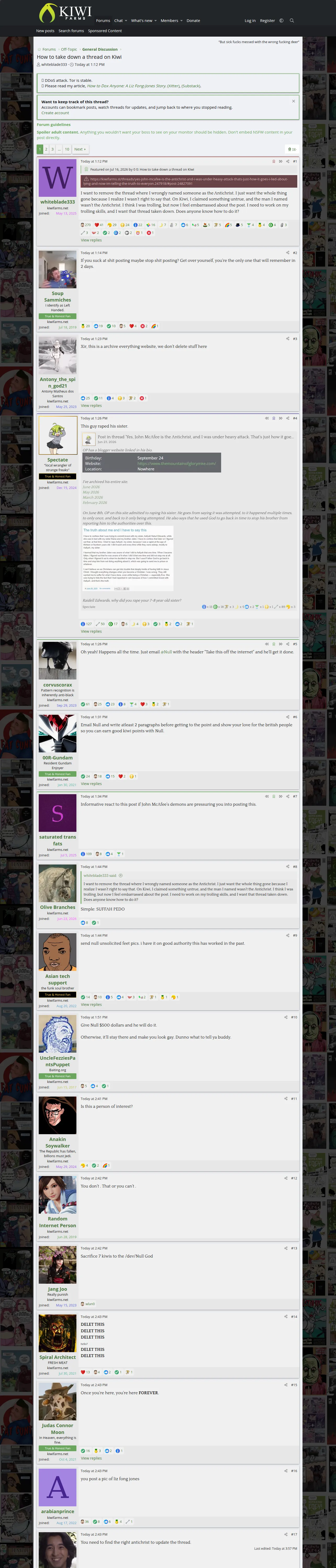Open 00R-Gundam's username link
The image size is (336, 1568).
point(57,758)
